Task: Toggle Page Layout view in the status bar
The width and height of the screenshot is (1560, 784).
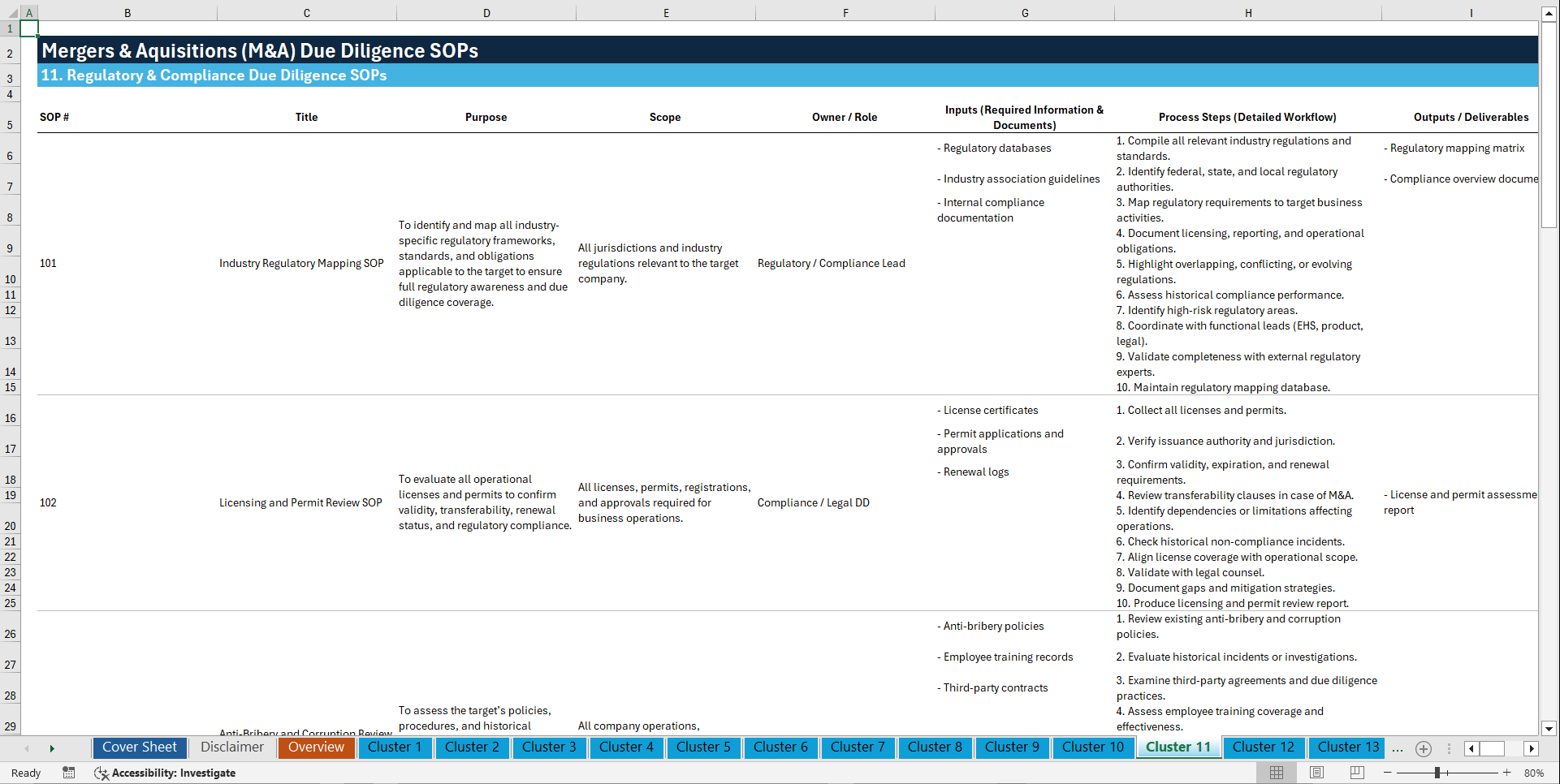Action: pos(1316,773)
